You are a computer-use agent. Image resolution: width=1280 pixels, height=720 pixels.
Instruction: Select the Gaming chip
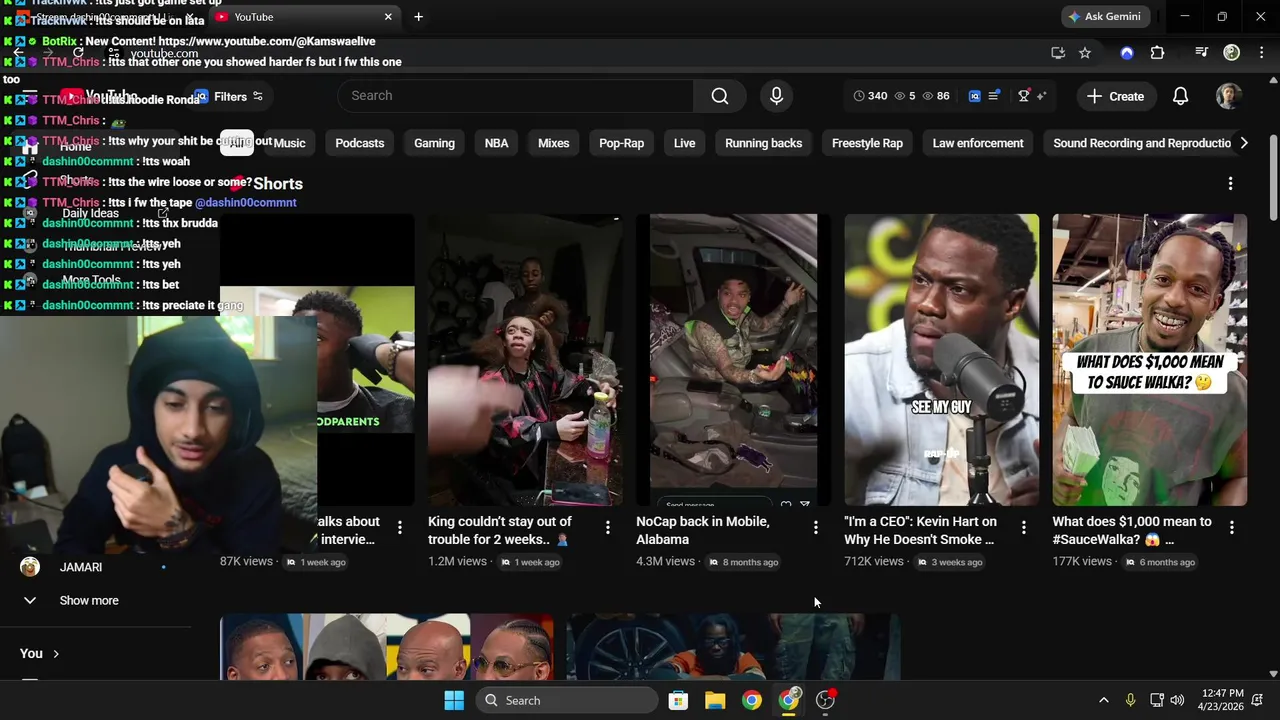click(x=434, y=143)
